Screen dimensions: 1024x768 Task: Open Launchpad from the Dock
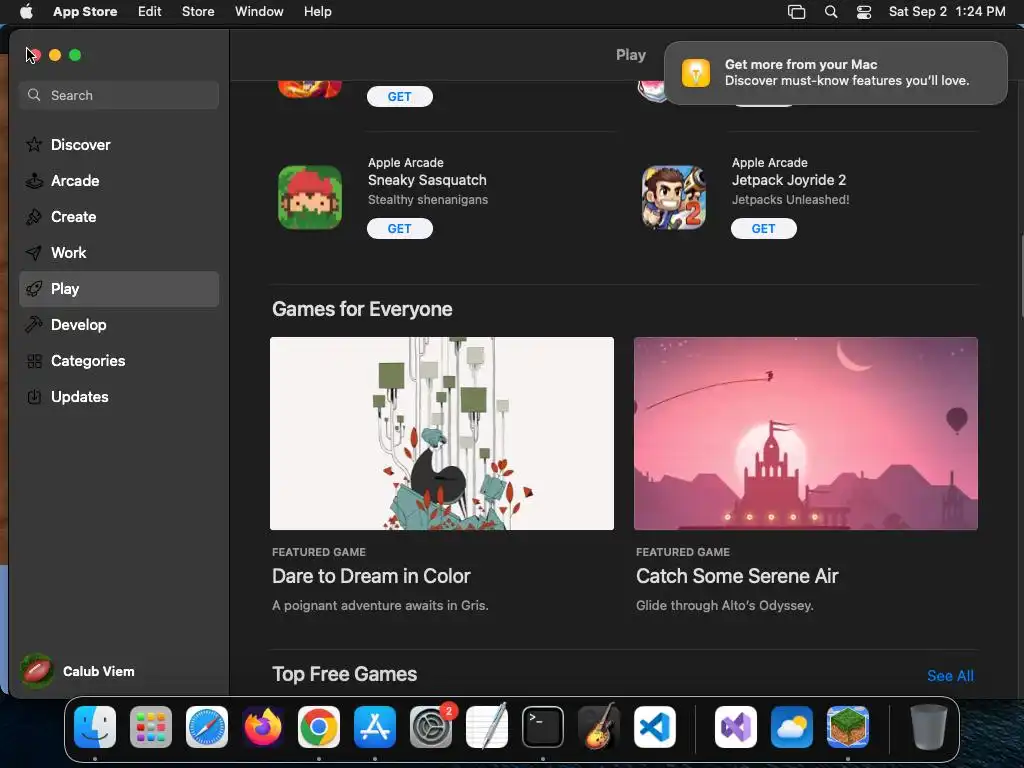(x=151, y=727)
